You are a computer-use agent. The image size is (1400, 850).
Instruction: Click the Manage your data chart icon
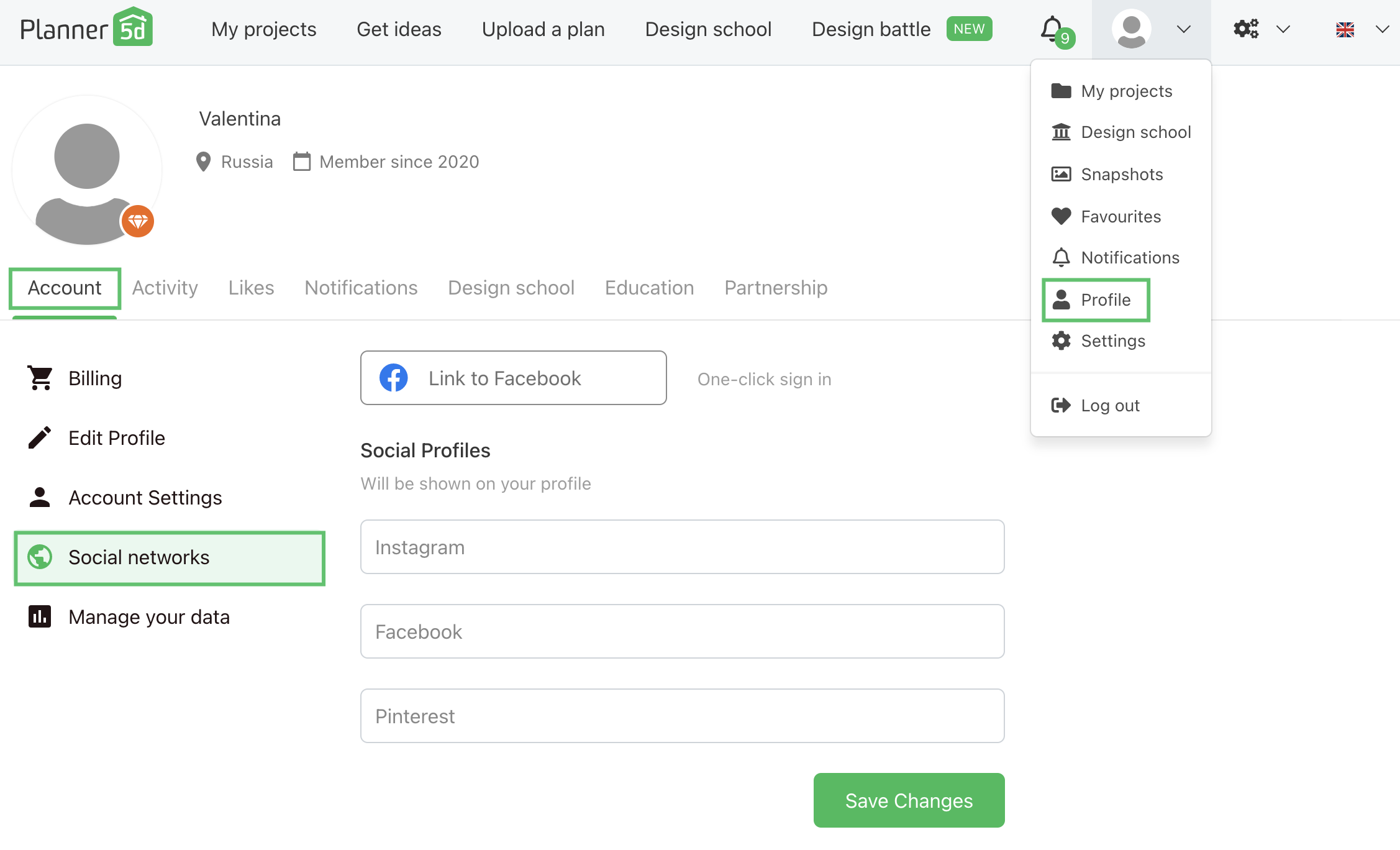tap(40, 616)
